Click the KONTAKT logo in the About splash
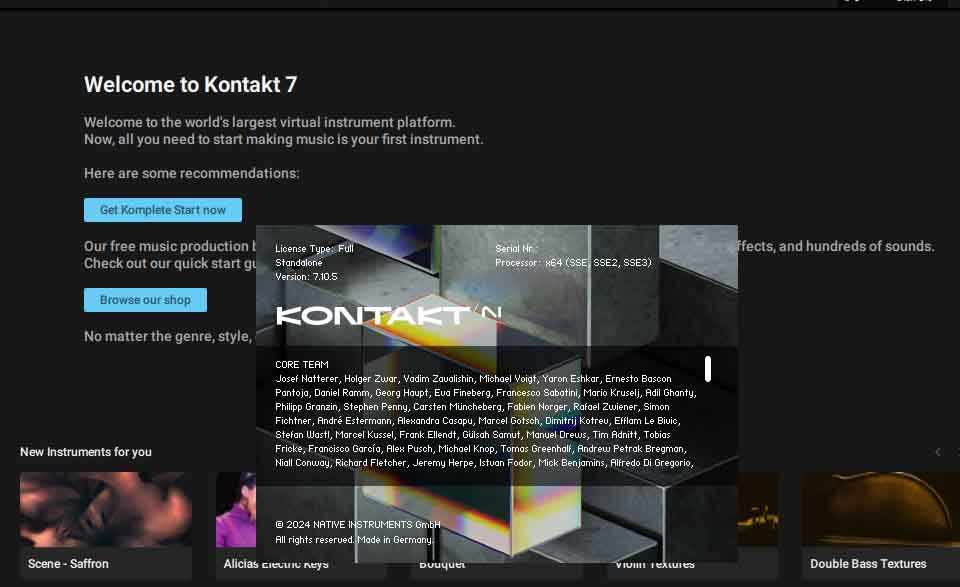Image resolution: width=960 pixels, height=587 pixels. [x=373, y=316]
